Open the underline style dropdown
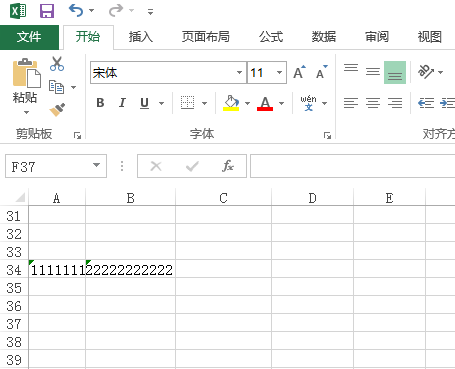Screen dimensions: 455x369 [x=162, y=103]
